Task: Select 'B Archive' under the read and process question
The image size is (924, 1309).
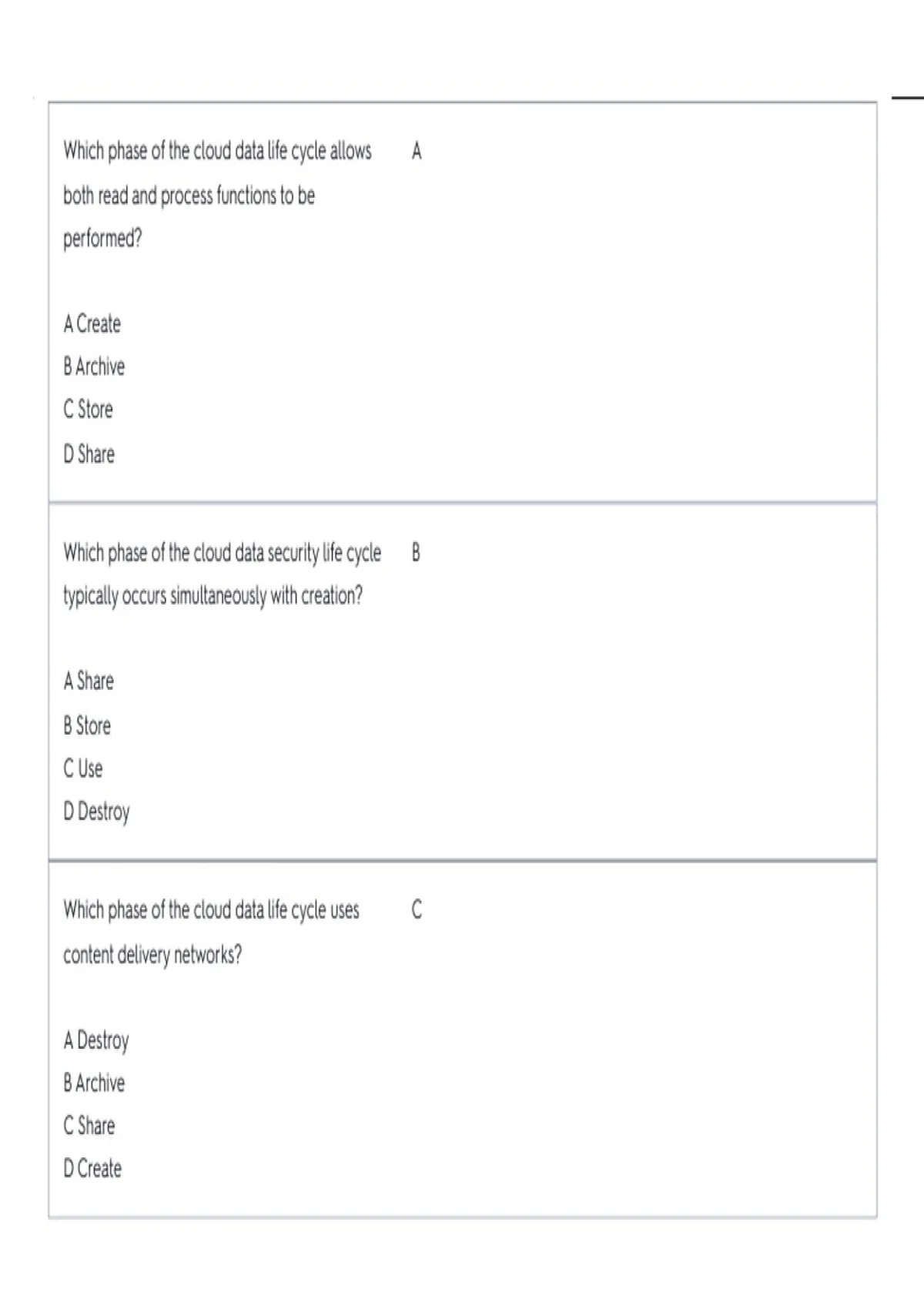Action: click(94, 367)
